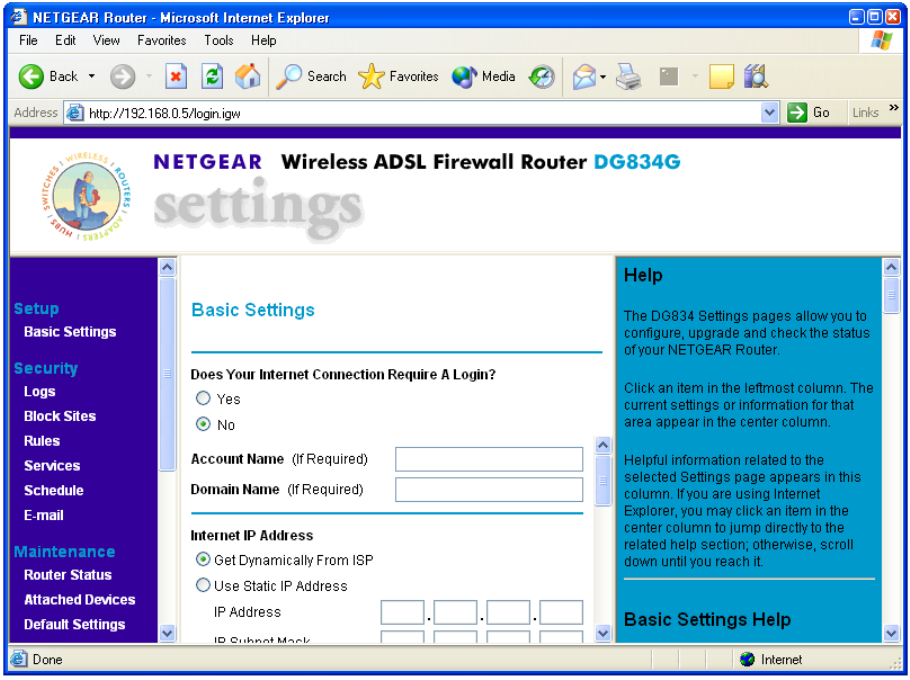Open the Schedule link
Viewport: 910px width, 680px height.
(x=54, y=490)
